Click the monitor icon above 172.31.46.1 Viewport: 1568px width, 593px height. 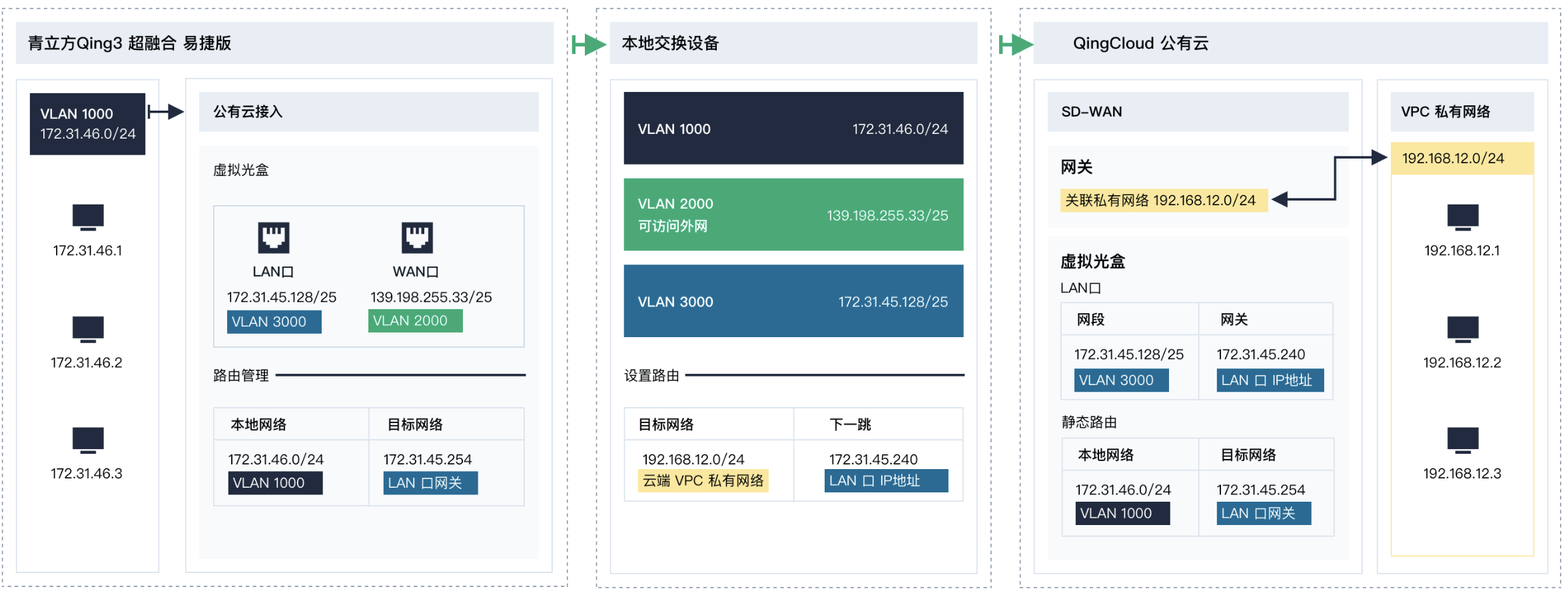point(88,217)
